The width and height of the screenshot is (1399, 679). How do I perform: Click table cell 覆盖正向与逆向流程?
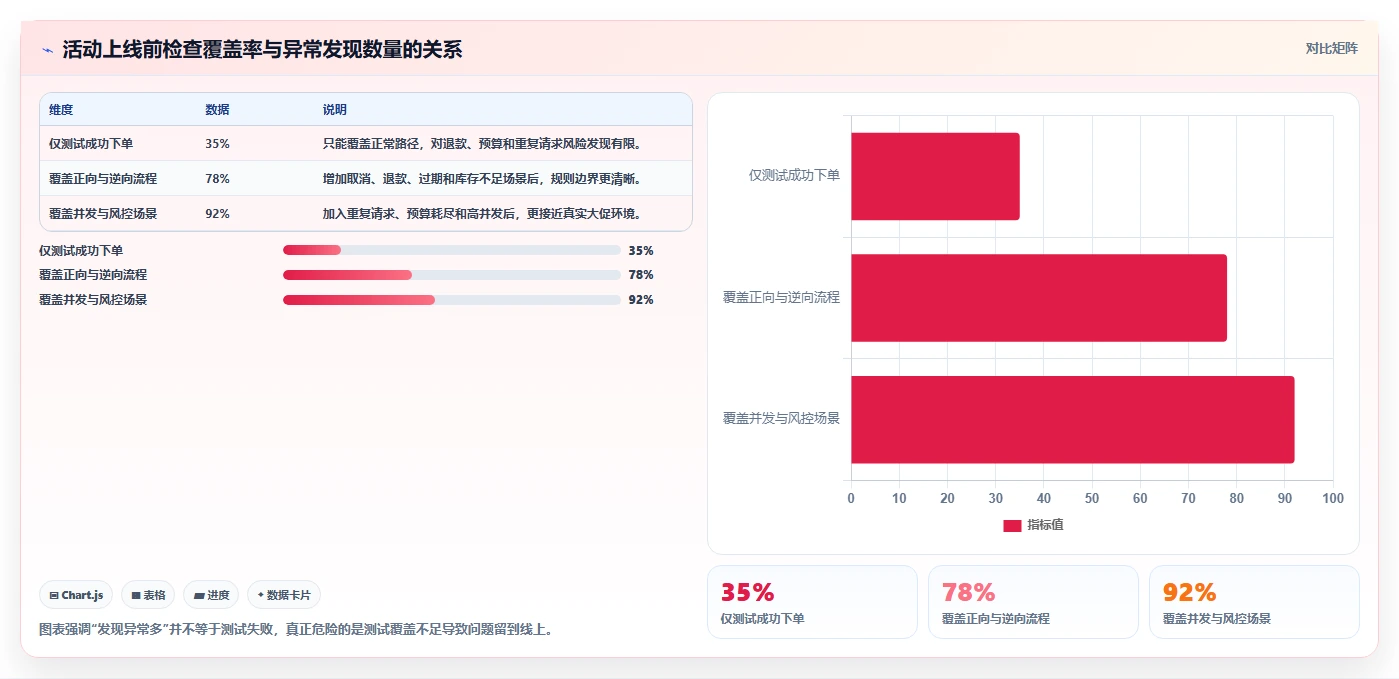pyautogui.click(x=103, y=178)
